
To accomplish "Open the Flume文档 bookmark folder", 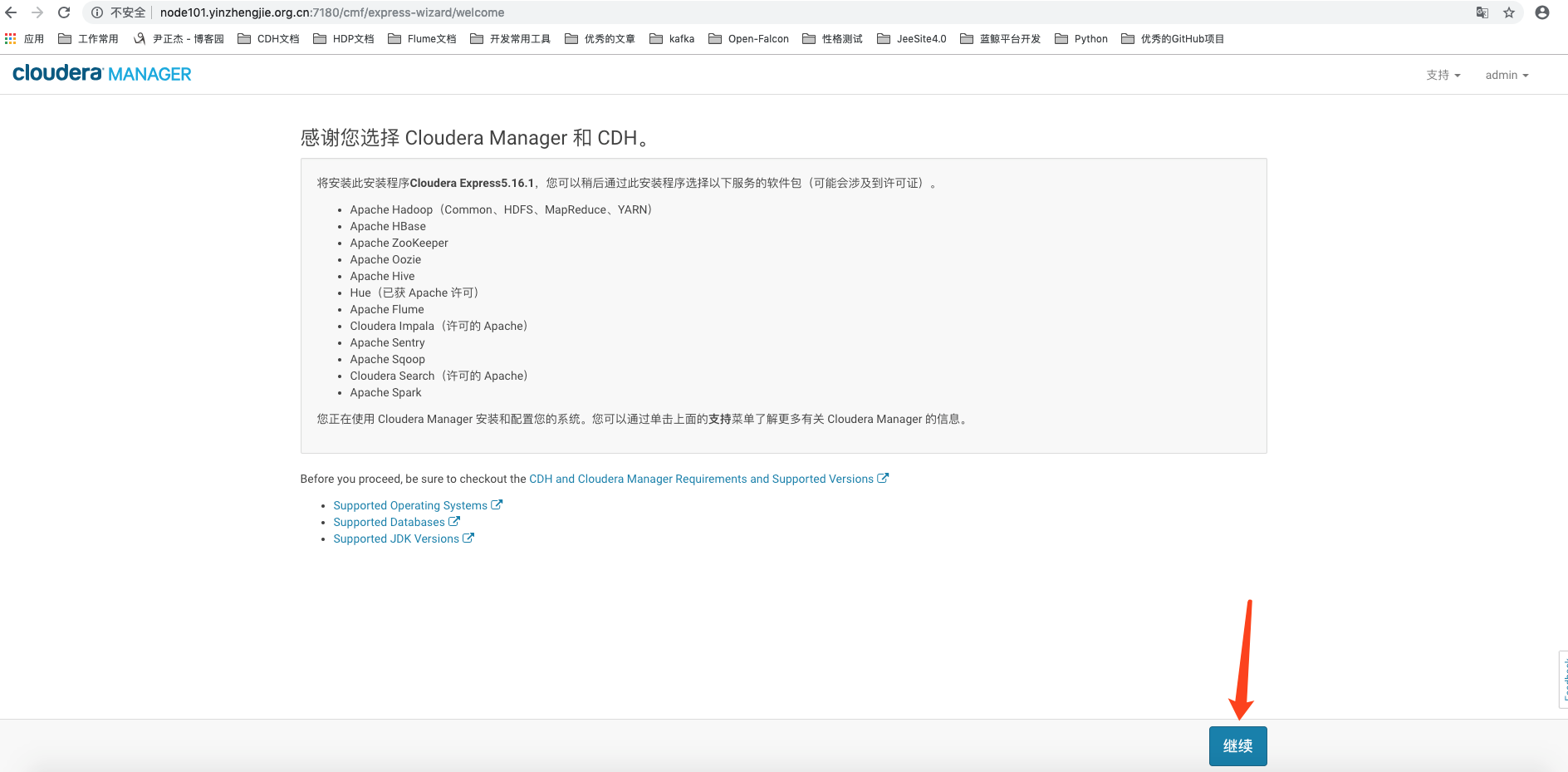I will click(x=422, y=39).
